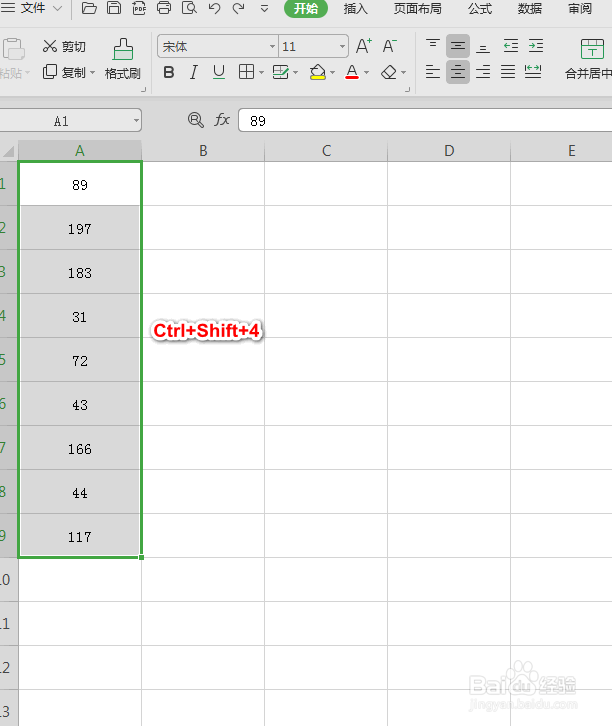Open font settings dialog launcher
612x726 pixels.
tap(407, 89)
